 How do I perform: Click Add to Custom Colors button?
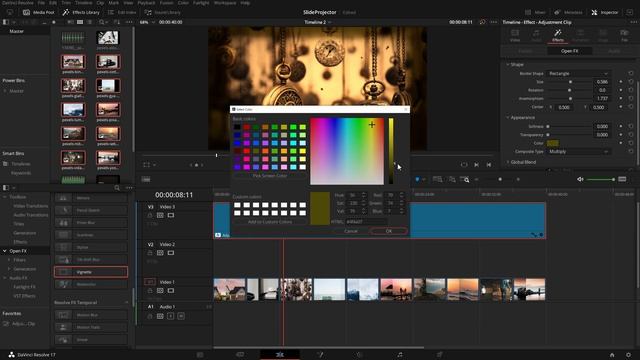[270, 222]
